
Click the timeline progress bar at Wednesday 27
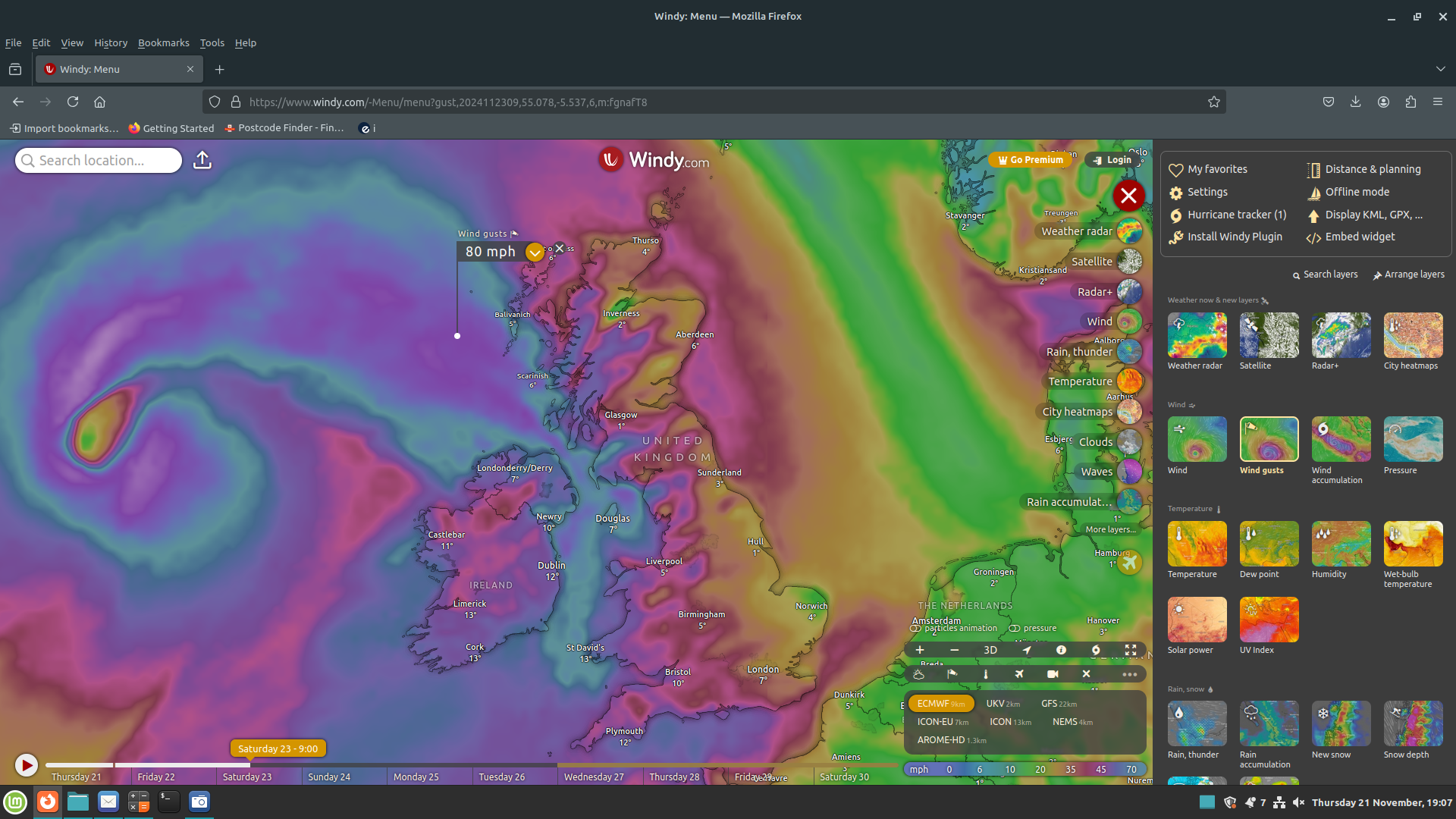599,765
